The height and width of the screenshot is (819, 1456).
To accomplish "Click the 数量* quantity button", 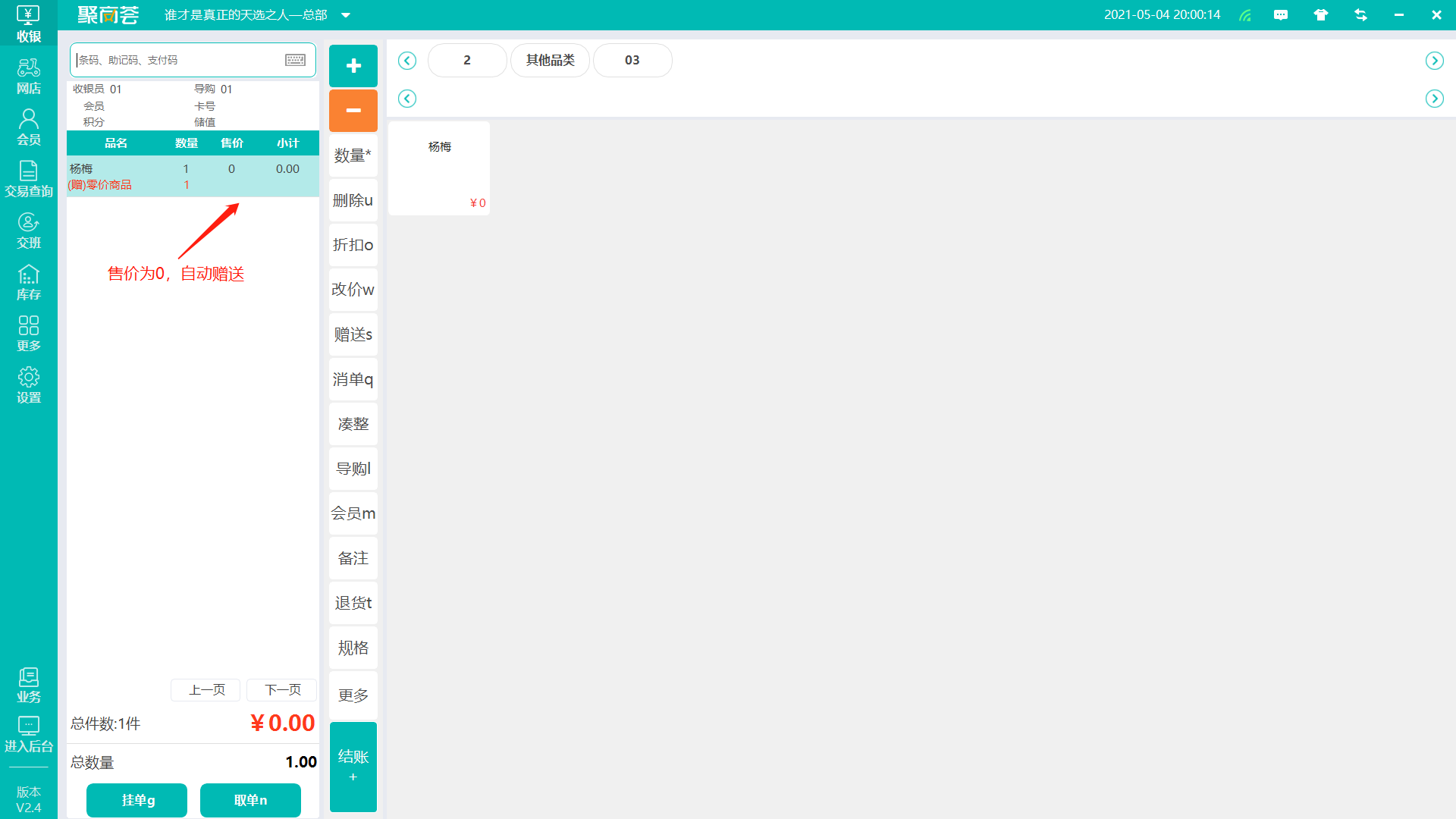I will (x=353, y=155).
